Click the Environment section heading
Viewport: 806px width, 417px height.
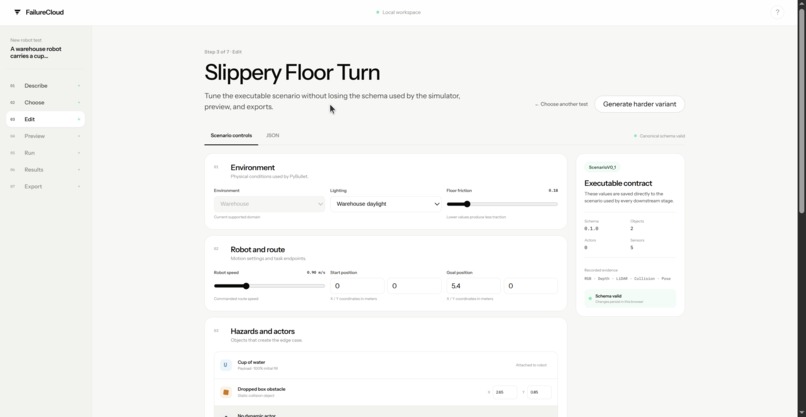[x=252, y=168]
